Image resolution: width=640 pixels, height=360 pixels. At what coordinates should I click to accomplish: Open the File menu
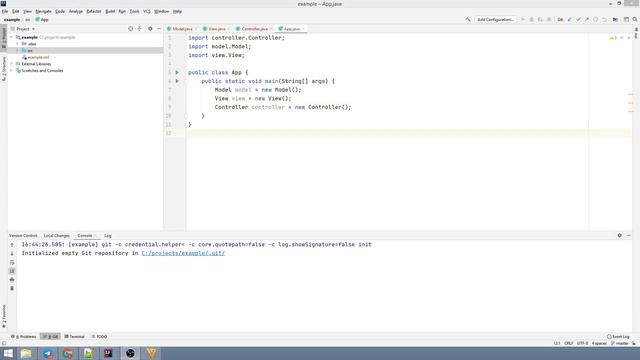tap(5, 11)
